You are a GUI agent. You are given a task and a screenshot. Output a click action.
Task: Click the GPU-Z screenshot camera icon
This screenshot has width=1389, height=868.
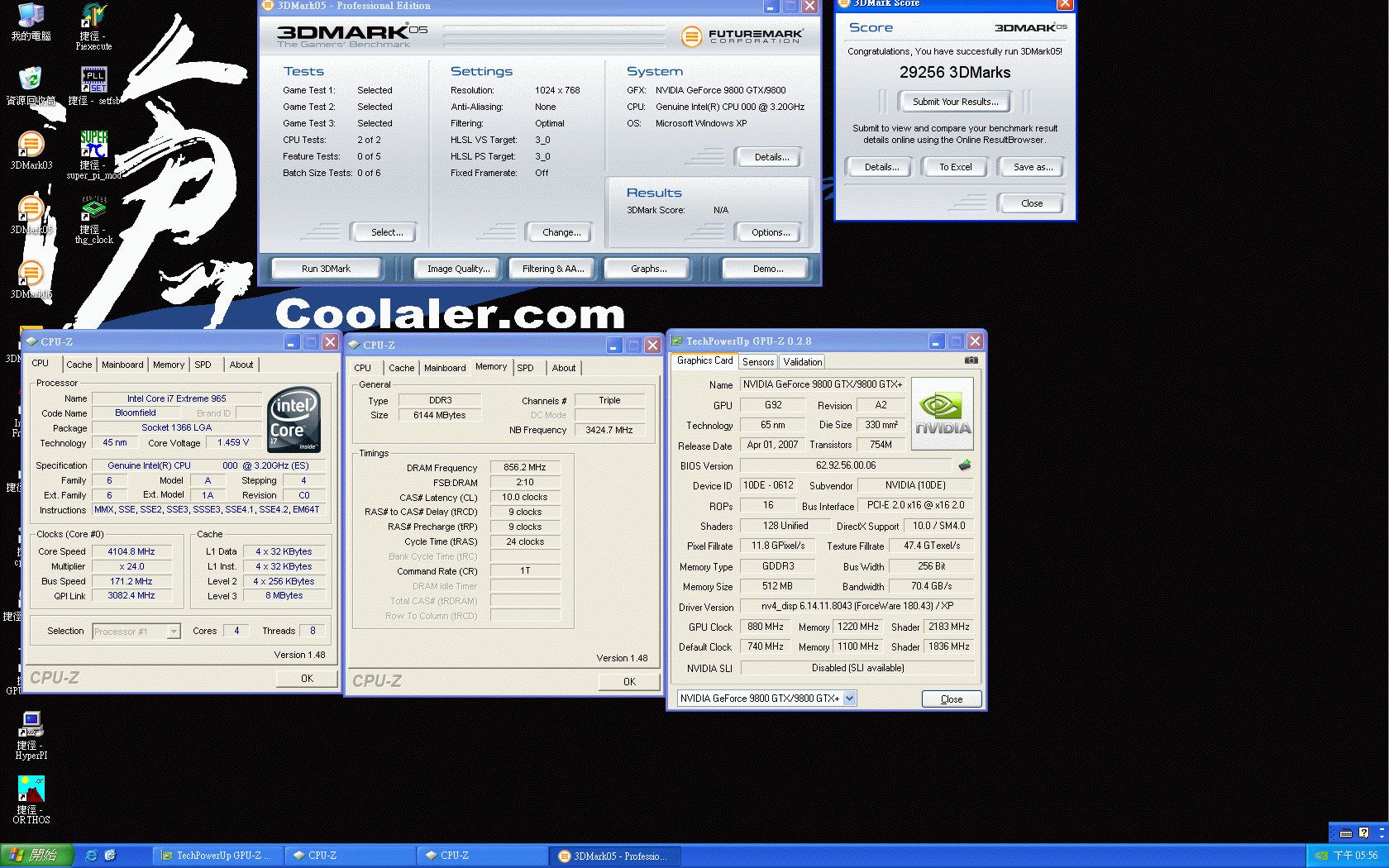pos(971,360)
